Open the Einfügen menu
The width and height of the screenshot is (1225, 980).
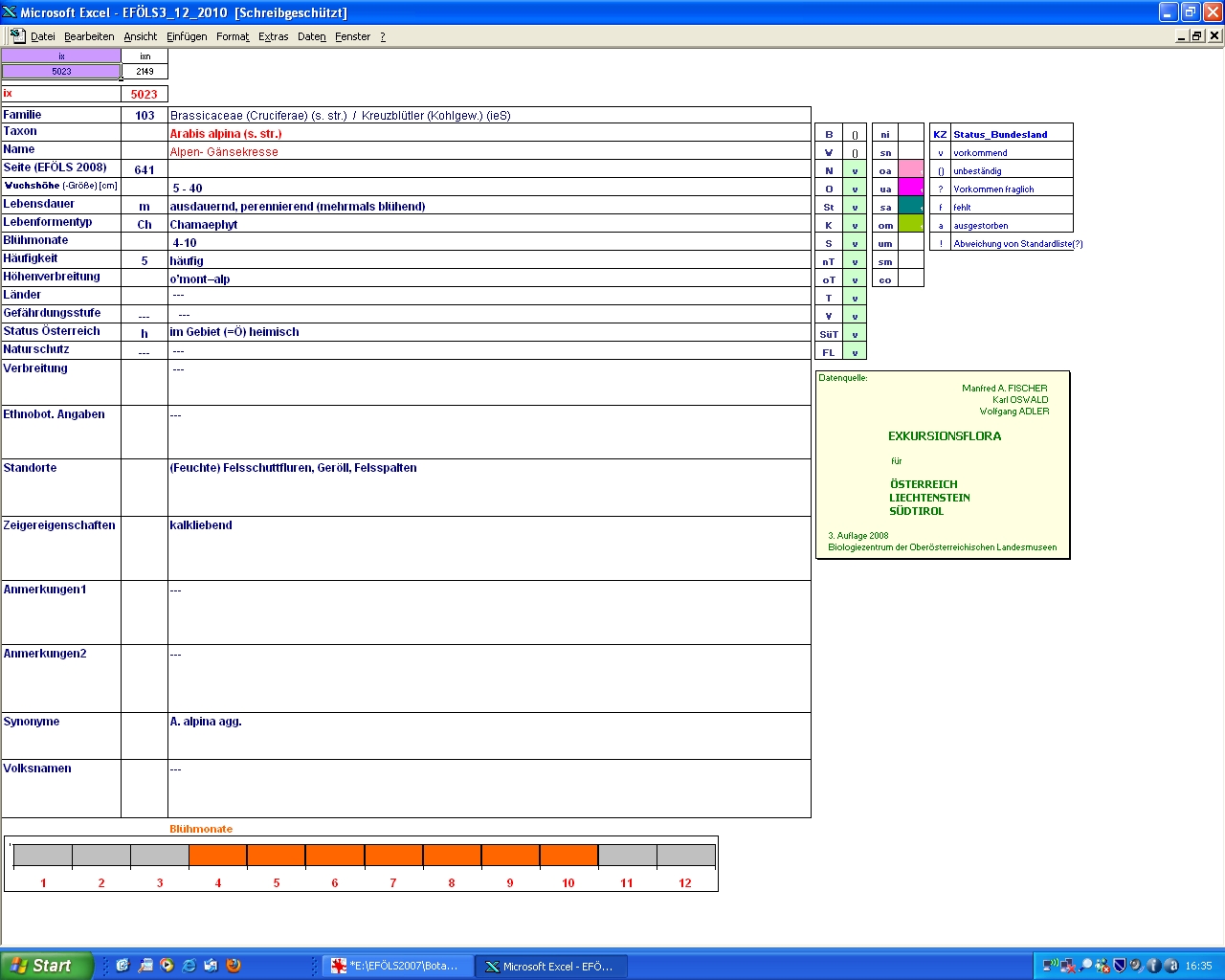tap(187, 36)
